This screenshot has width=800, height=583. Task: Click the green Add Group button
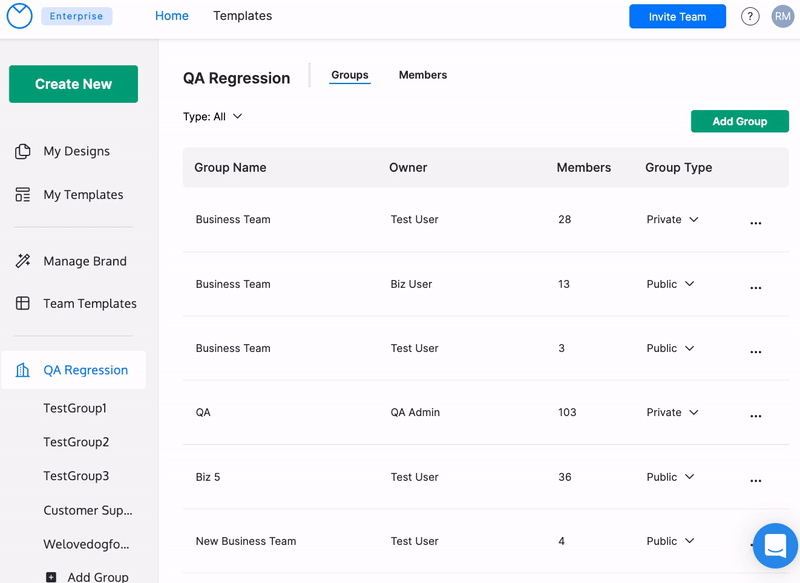click(739, 121)
